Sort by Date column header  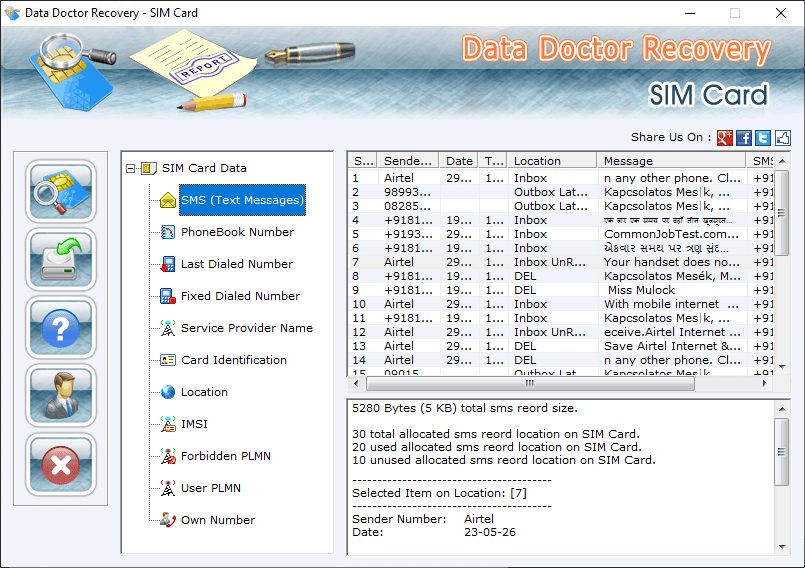coord(458,161)
